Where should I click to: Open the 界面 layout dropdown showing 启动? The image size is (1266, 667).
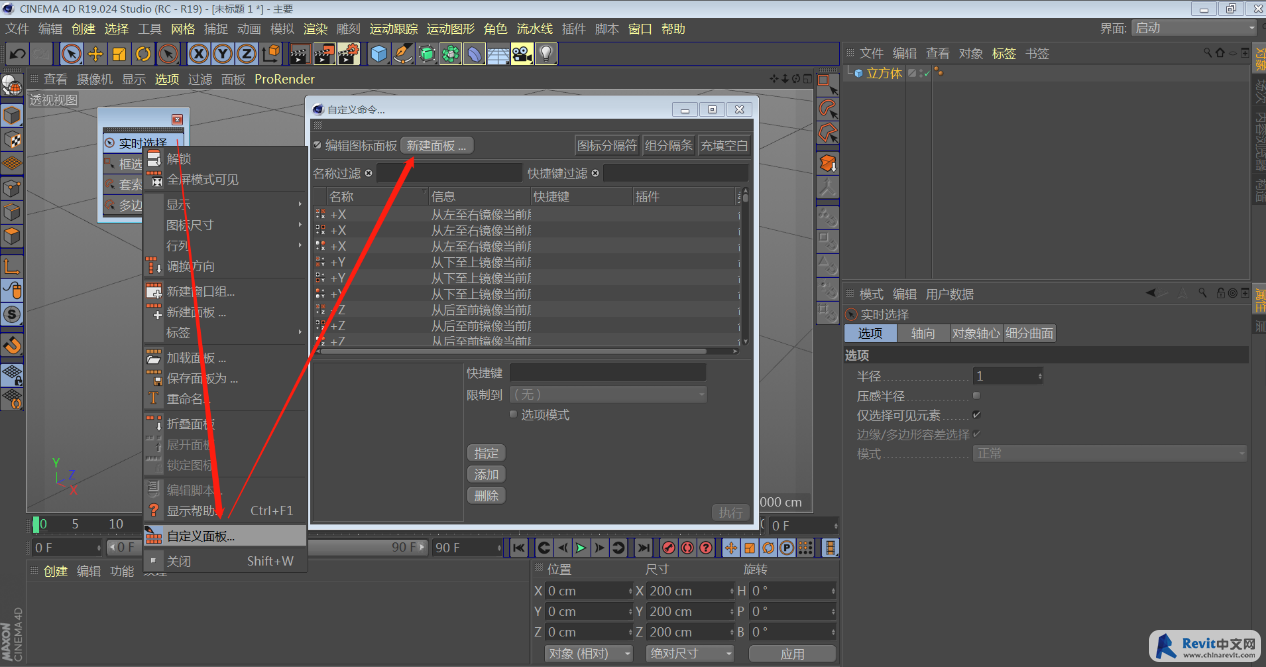click(1193, 28)
